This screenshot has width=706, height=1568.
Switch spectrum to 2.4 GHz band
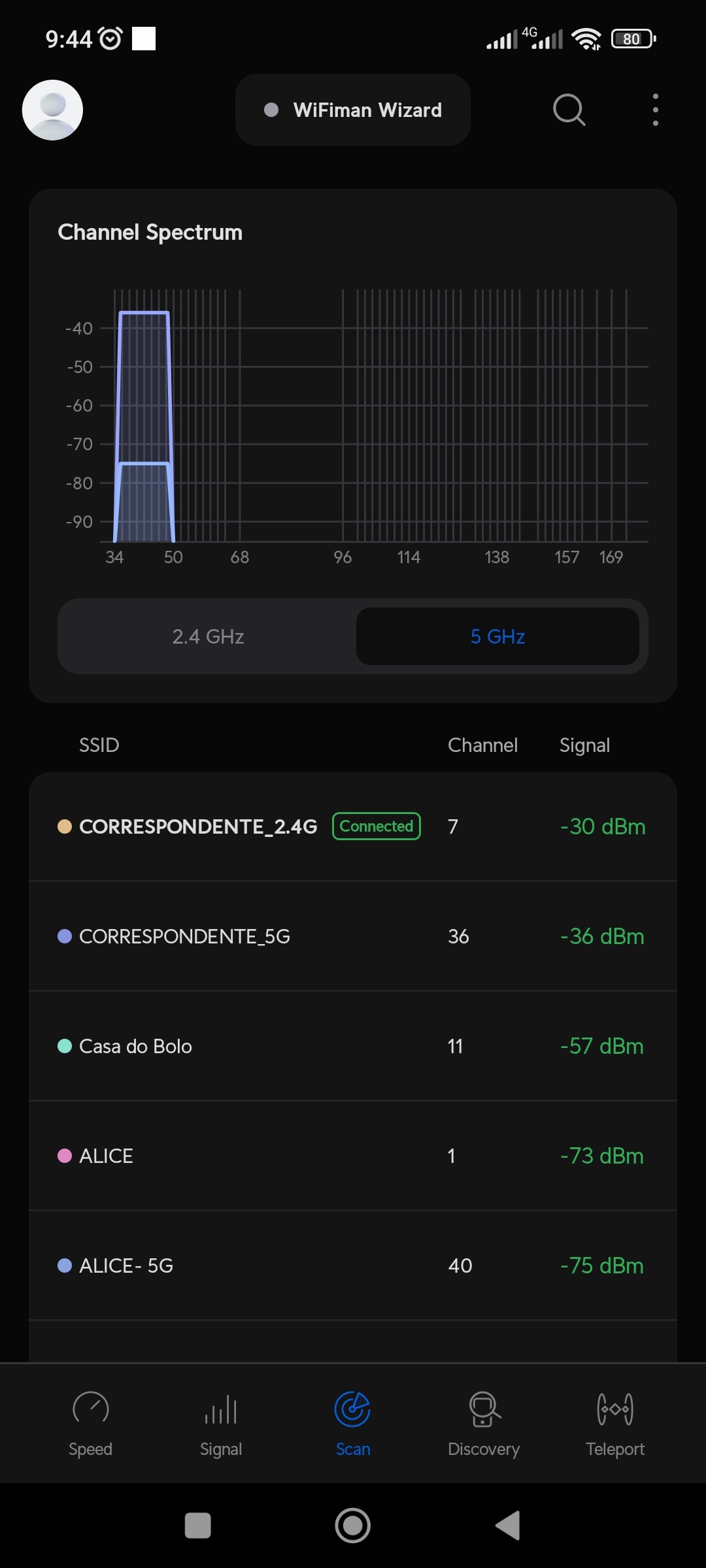coord(208,636)
